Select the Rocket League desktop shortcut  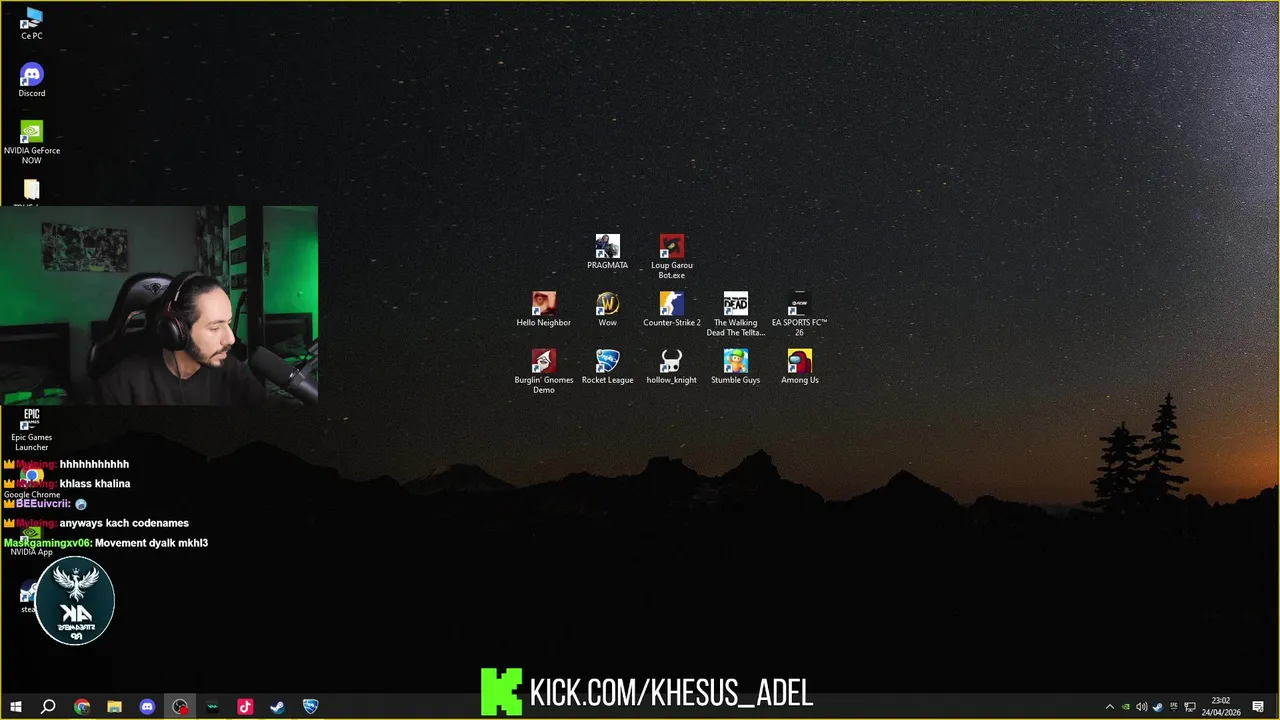tap(607, 366)
